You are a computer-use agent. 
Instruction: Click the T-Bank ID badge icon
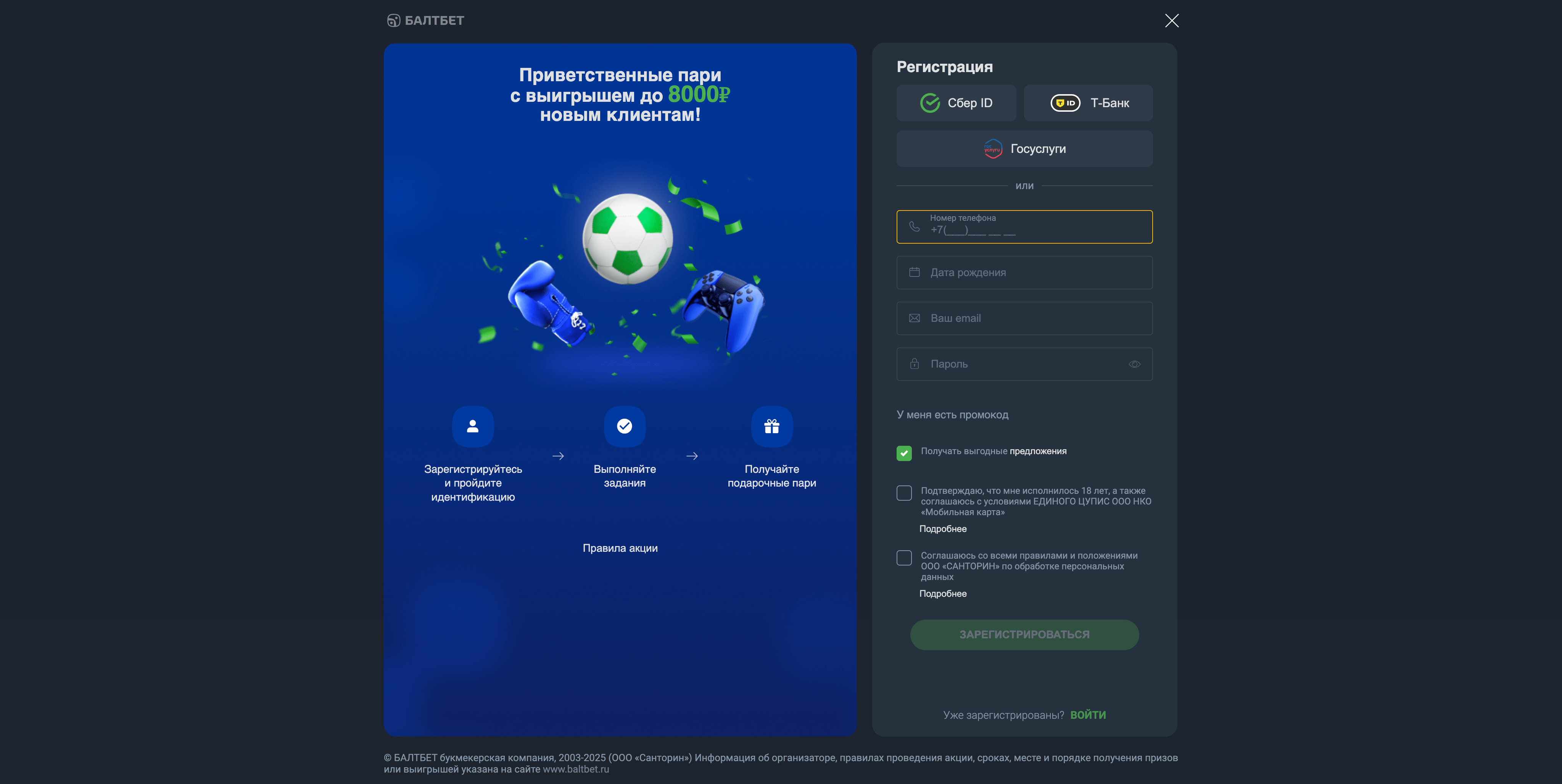(x=1065, y=103)
